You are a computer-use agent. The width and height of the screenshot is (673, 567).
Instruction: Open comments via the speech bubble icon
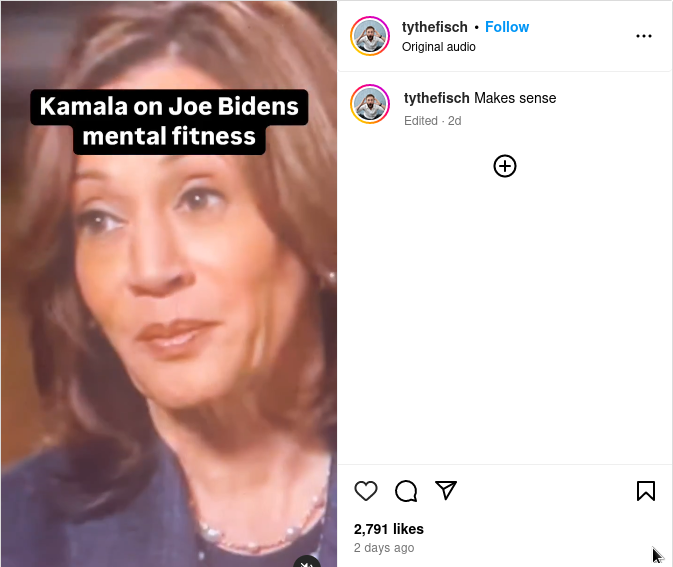[x=406, y=491]
